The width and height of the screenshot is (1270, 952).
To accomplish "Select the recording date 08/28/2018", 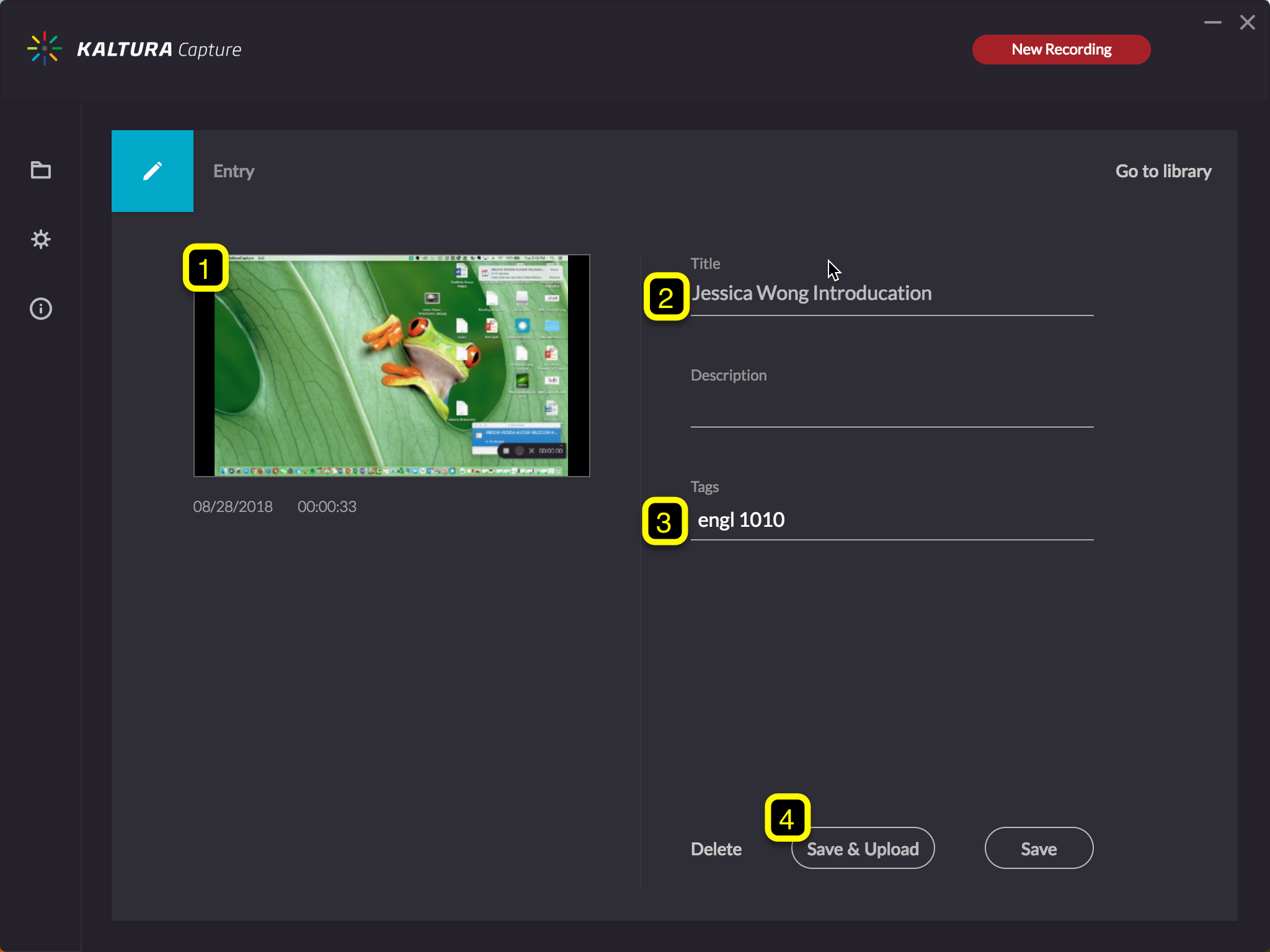I will coord(233,506).
